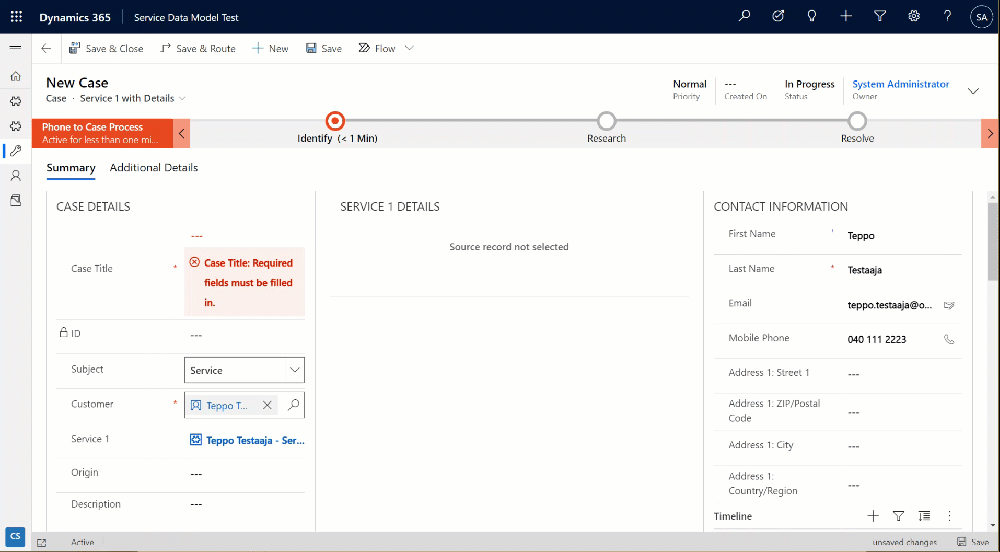1000x552 pixels.
Task: Click the search magnifier in top bar
Action: (744, 17)
